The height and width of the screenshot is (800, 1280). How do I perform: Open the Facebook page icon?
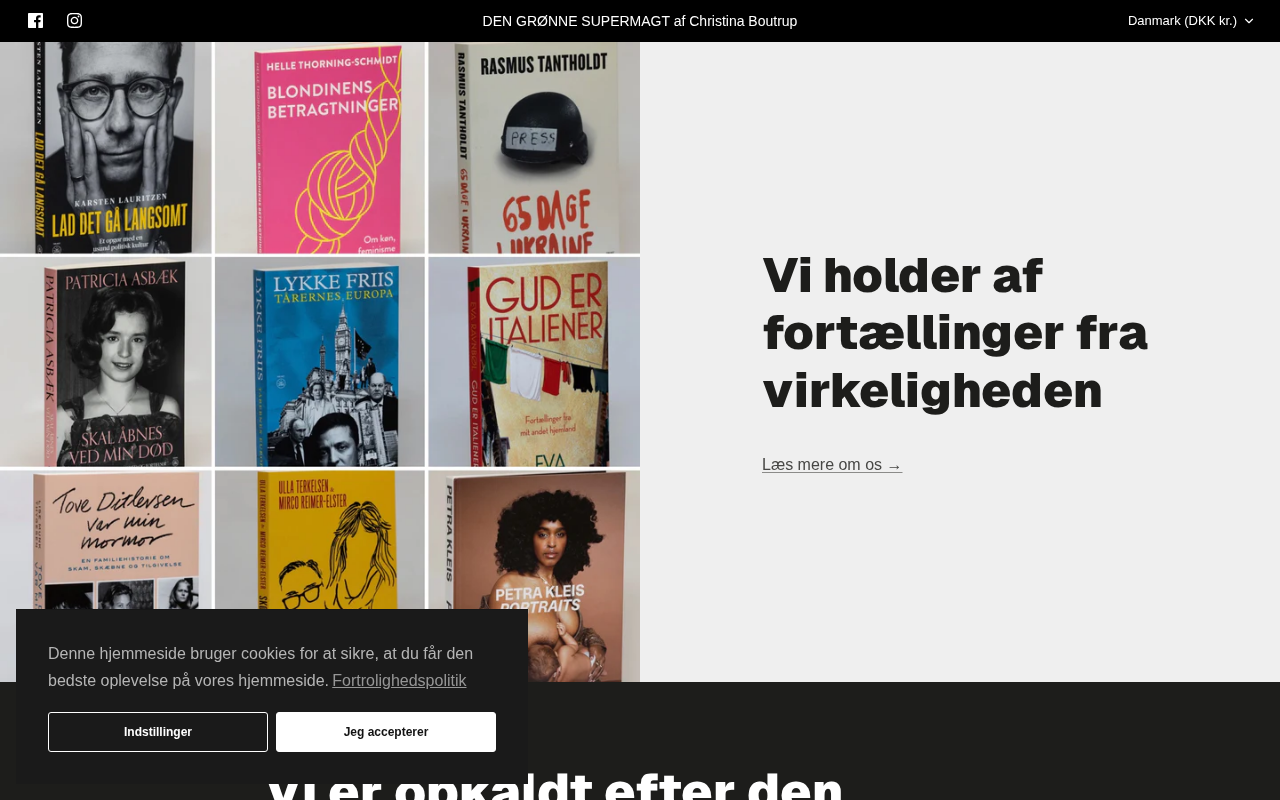pyautogui.click(x=36, y=21)
